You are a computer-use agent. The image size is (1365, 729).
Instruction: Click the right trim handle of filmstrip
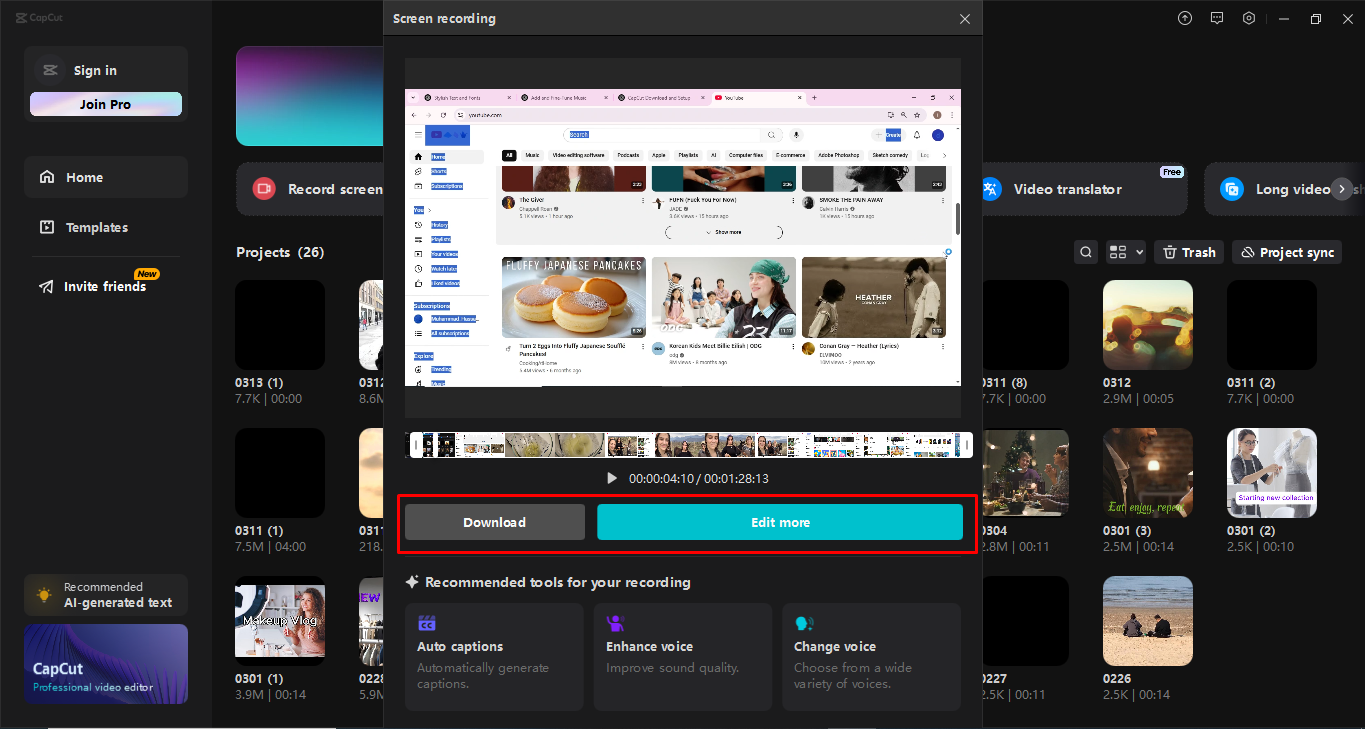point(967,445)
